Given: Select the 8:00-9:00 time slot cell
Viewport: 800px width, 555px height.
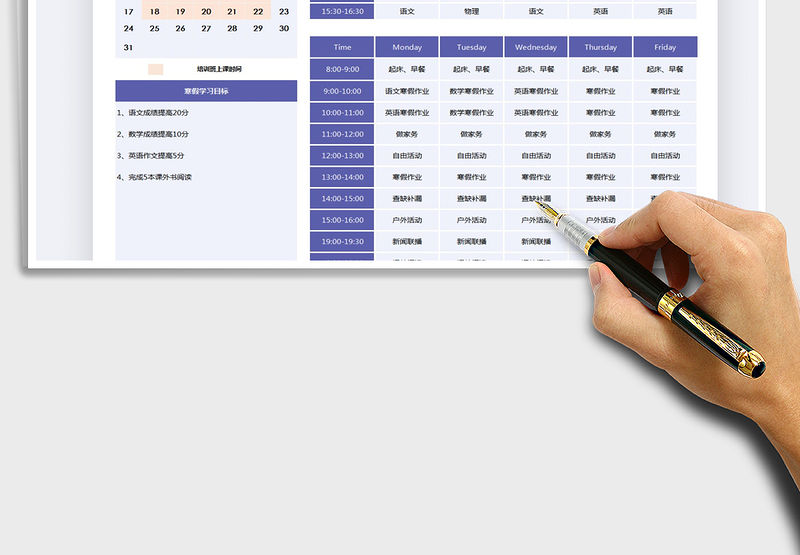Looking at the screenshot, I should (x=342, y=69).
